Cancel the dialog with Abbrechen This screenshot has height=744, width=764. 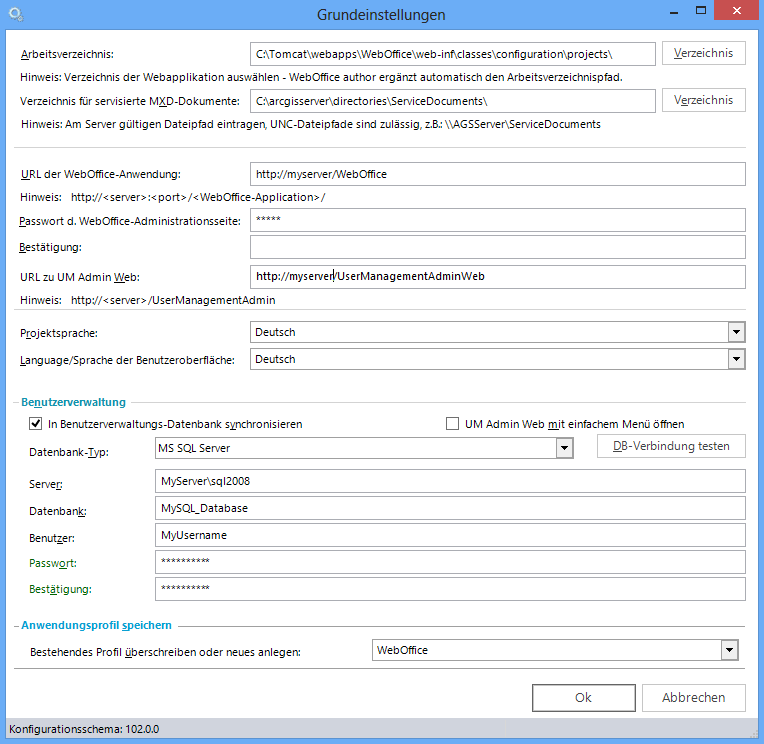(x=693, y=698)
